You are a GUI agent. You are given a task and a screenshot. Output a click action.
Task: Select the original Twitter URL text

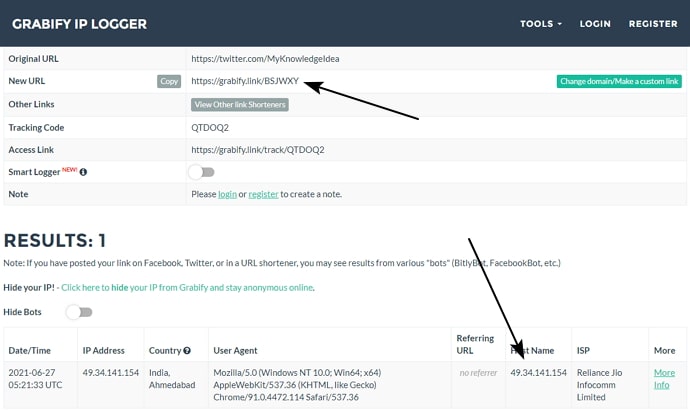265,59
